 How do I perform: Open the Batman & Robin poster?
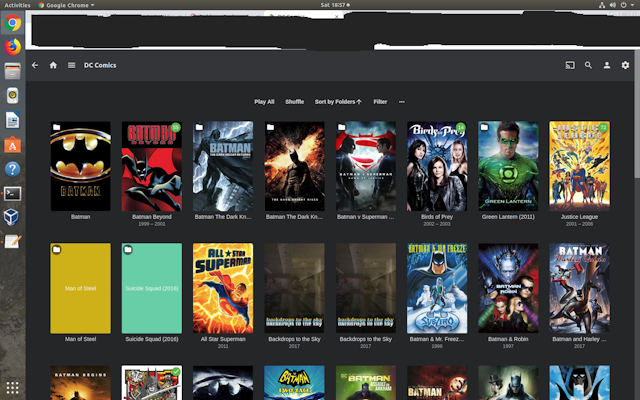pyautogui.click(x=508, y=288)
